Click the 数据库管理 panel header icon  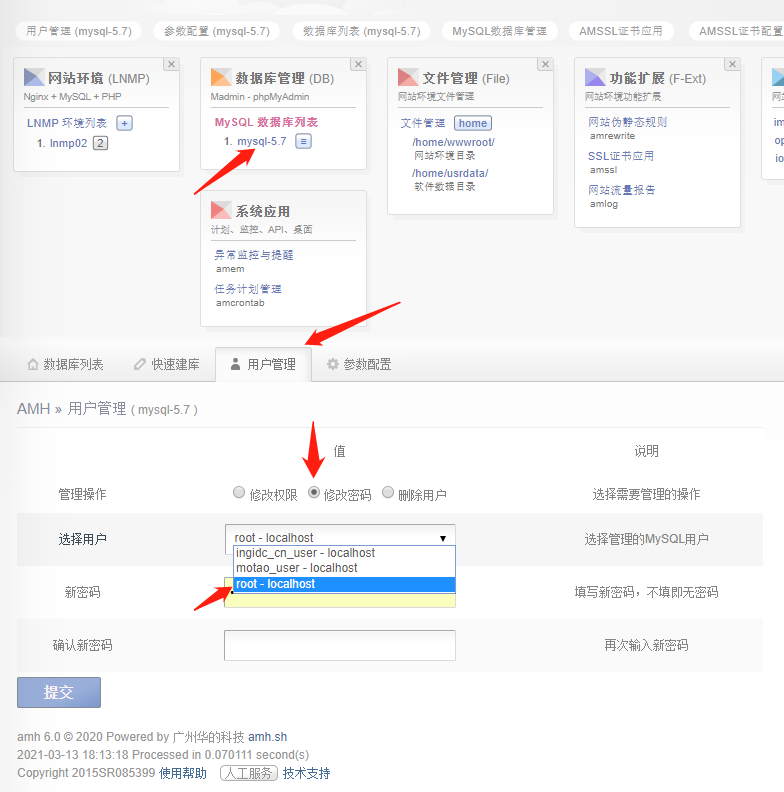pos(221,77)
